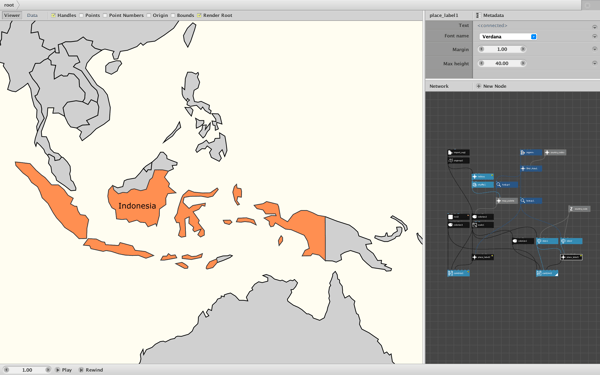The height and width of the screenshot is (375, 600).
Task: Select the rendered combine2 node
Action: click(x=547, y=273)
